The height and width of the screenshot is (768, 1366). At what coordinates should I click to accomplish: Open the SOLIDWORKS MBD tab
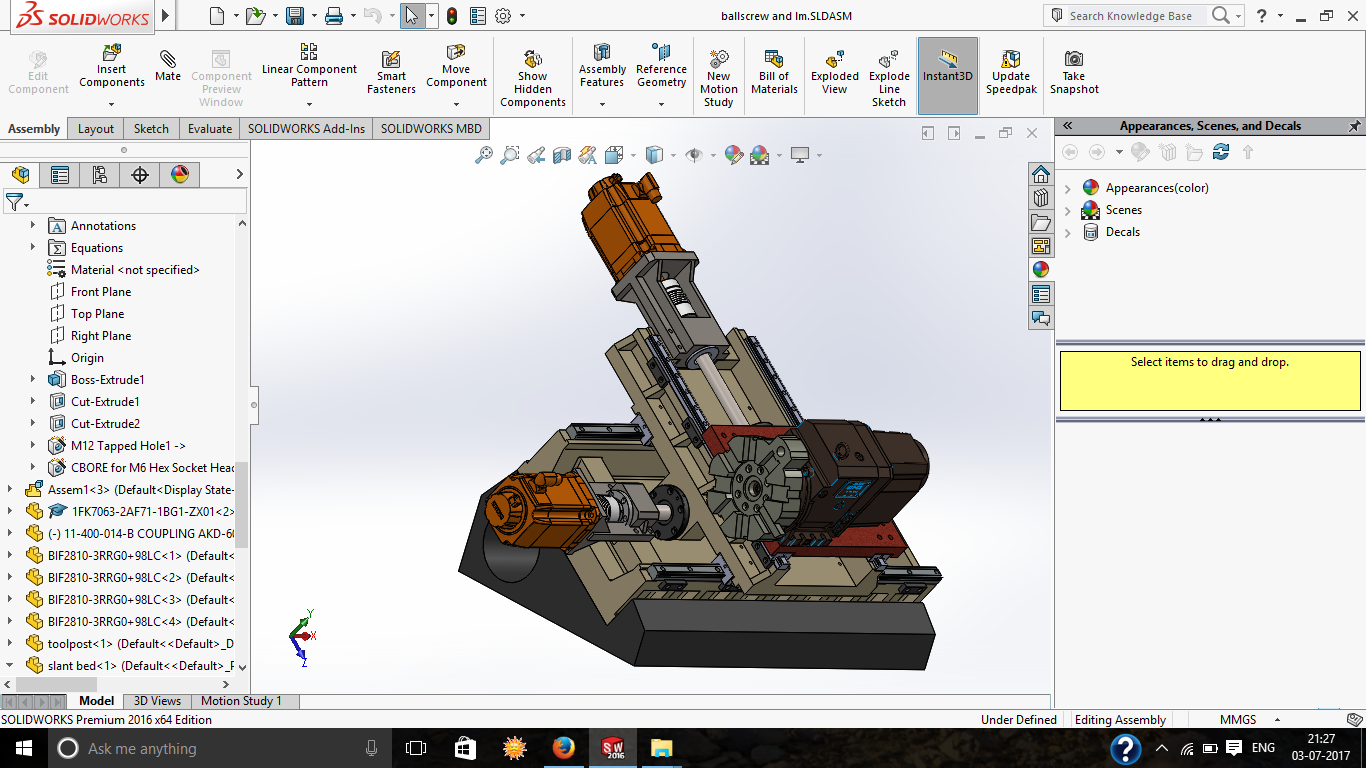[431, 129]
